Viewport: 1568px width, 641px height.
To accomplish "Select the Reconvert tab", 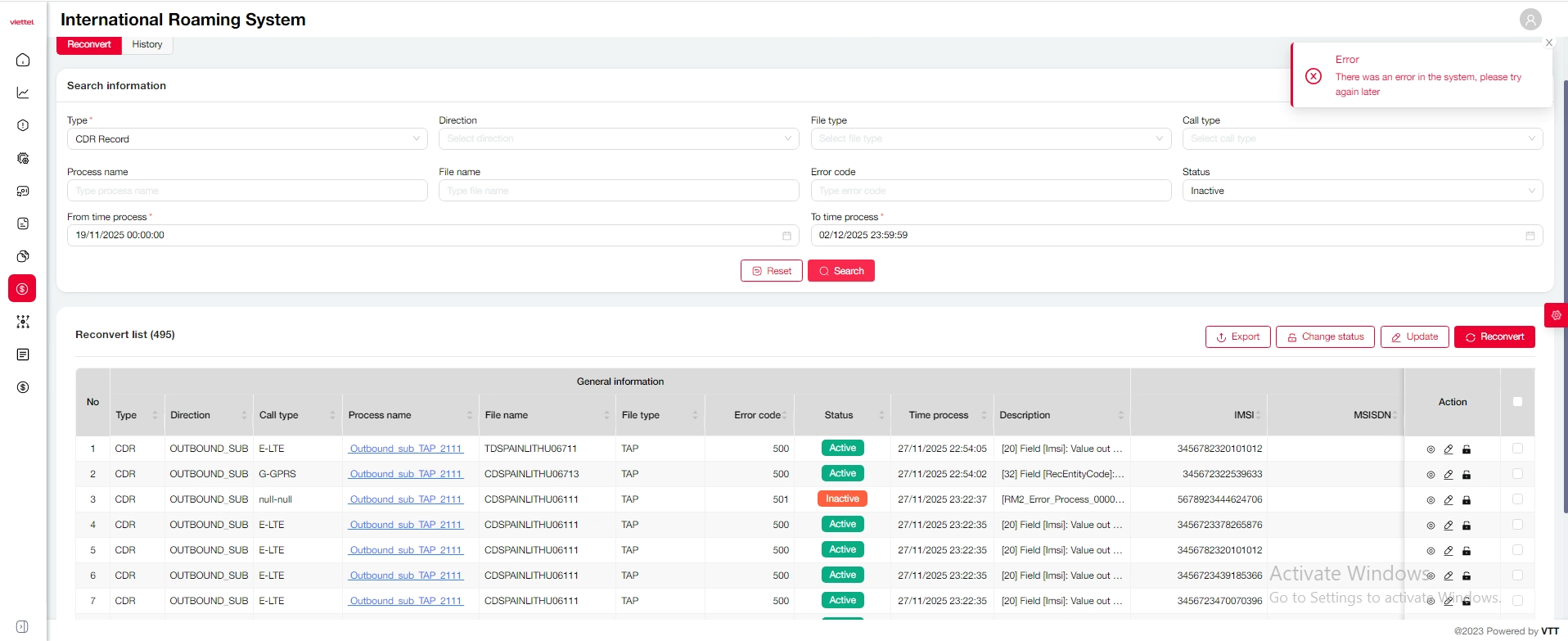I will pos(89,45).
